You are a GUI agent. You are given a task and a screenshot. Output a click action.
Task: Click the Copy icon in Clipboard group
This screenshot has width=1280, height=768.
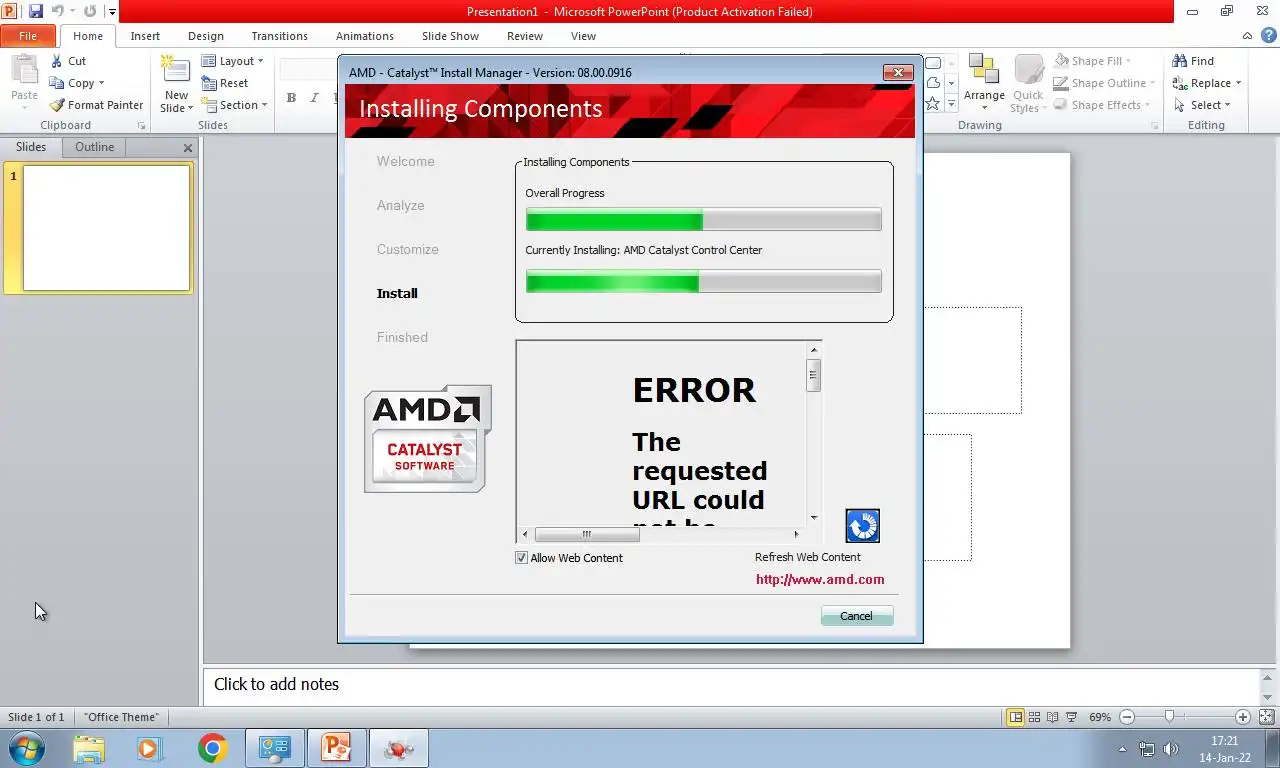coord(57,83)
